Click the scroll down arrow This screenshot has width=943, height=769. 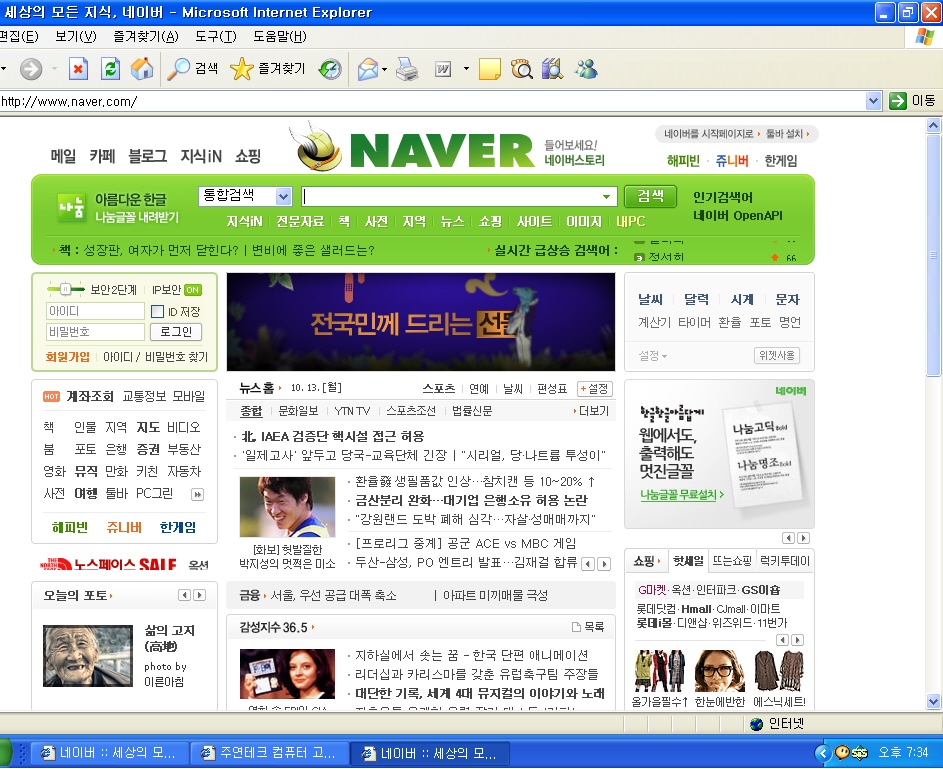pyautogui.click(x=933, y=701)
